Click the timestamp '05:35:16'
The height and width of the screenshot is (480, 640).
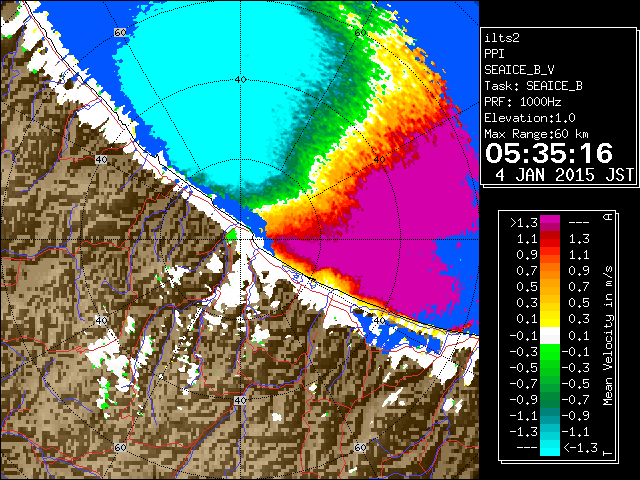click(549, 153)
